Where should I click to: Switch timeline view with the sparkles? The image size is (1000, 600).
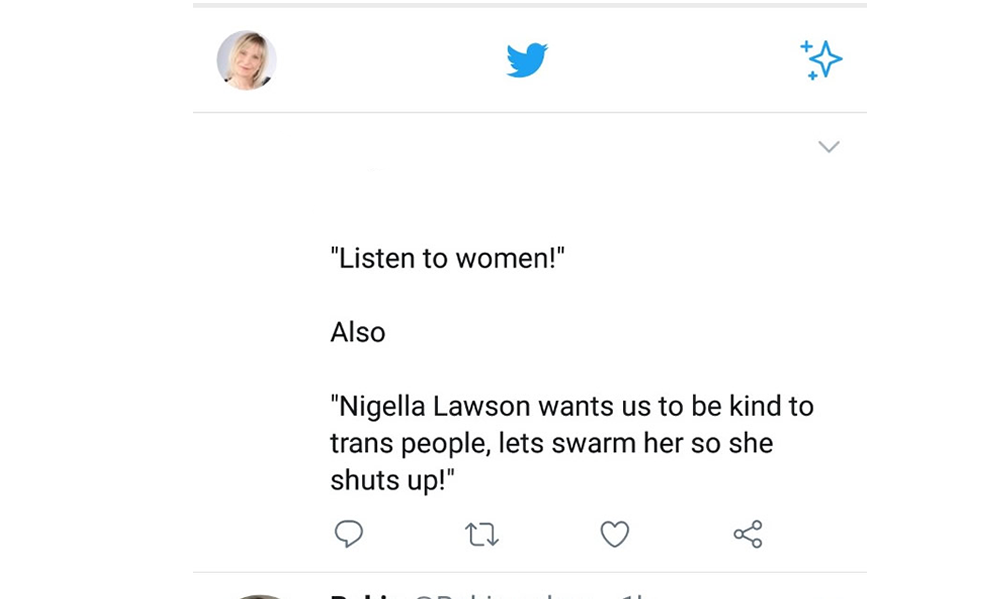821,60
